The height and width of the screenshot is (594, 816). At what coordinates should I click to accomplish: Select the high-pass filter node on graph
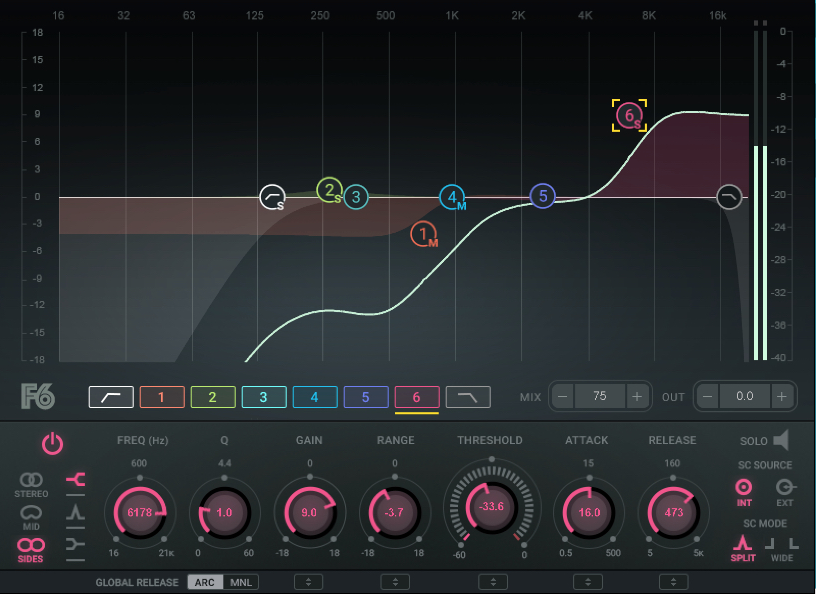(x=272, y=197)
